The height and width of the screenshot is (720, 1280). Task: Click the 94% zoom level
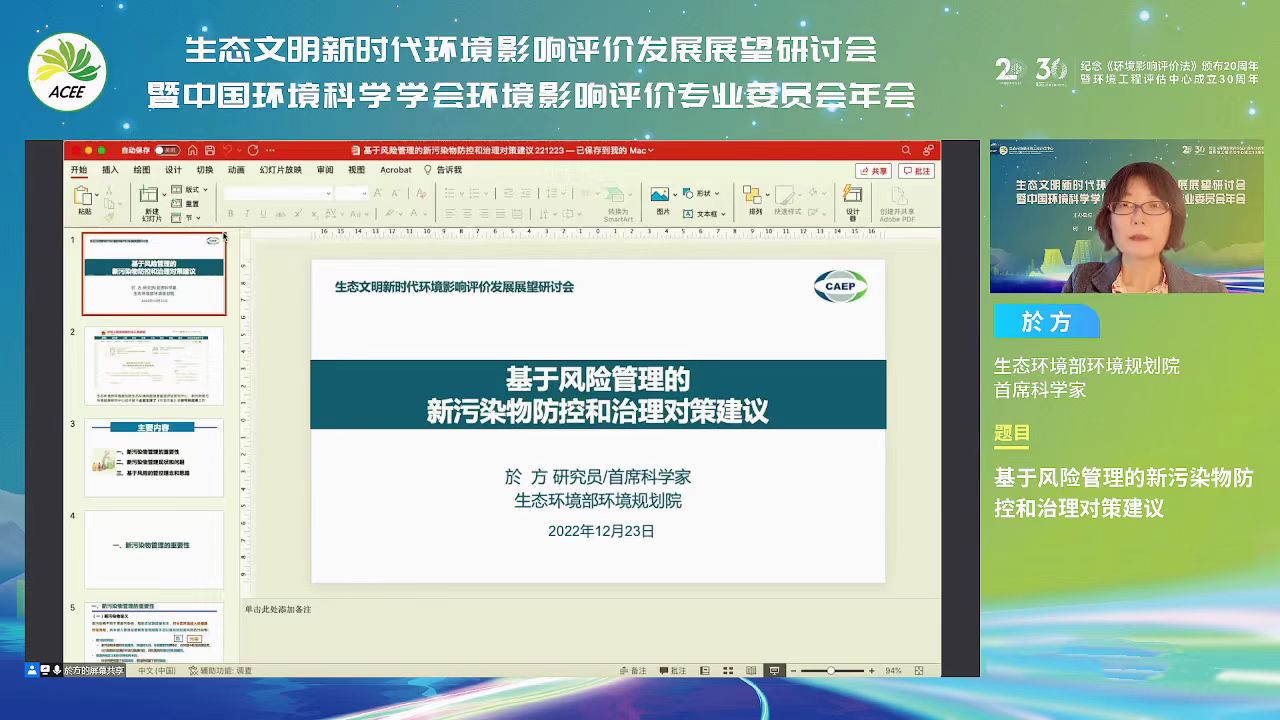(893, 670)
